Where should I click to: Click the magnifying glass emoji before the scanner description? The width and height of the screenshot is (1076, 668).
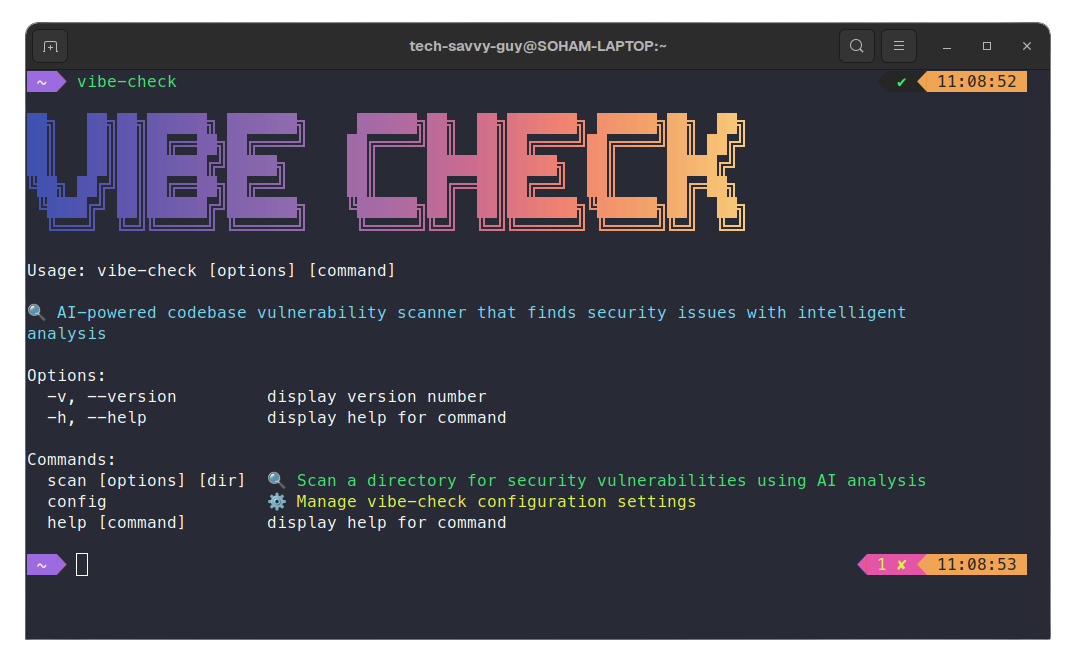point(36,311)
